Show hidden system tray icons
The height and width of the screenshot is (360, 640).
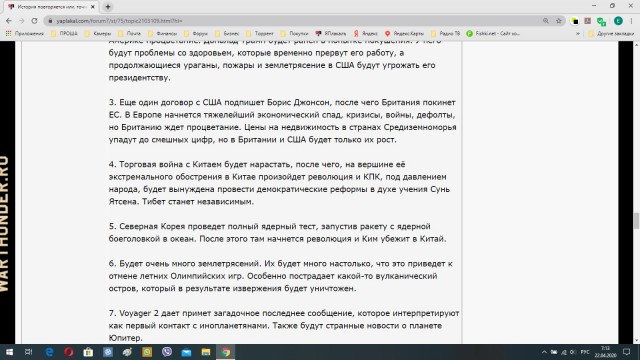click(x=544, y=352)
